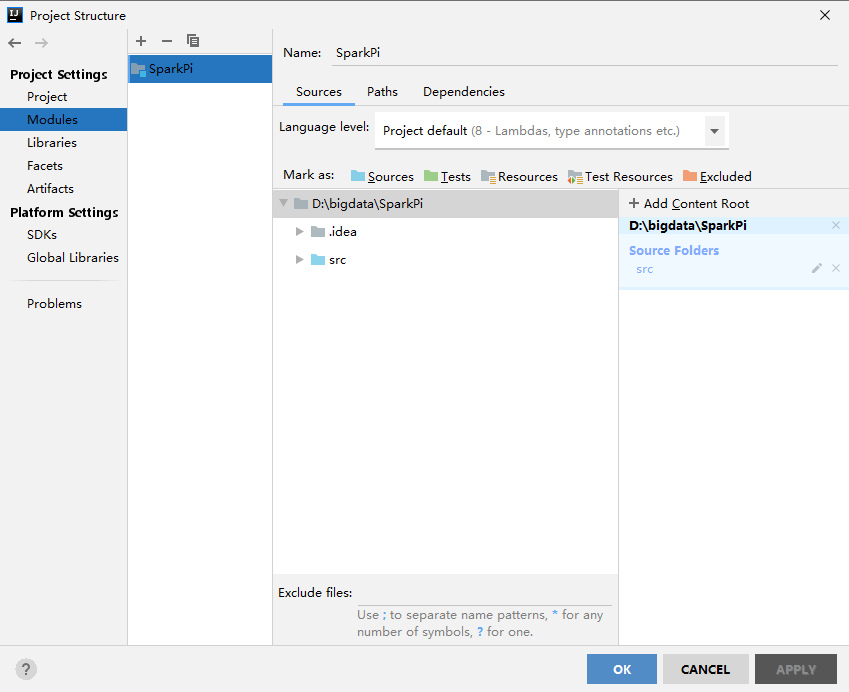The image size is (849, 692).
Task: Click CANCEL button
Action: (706, 669)
